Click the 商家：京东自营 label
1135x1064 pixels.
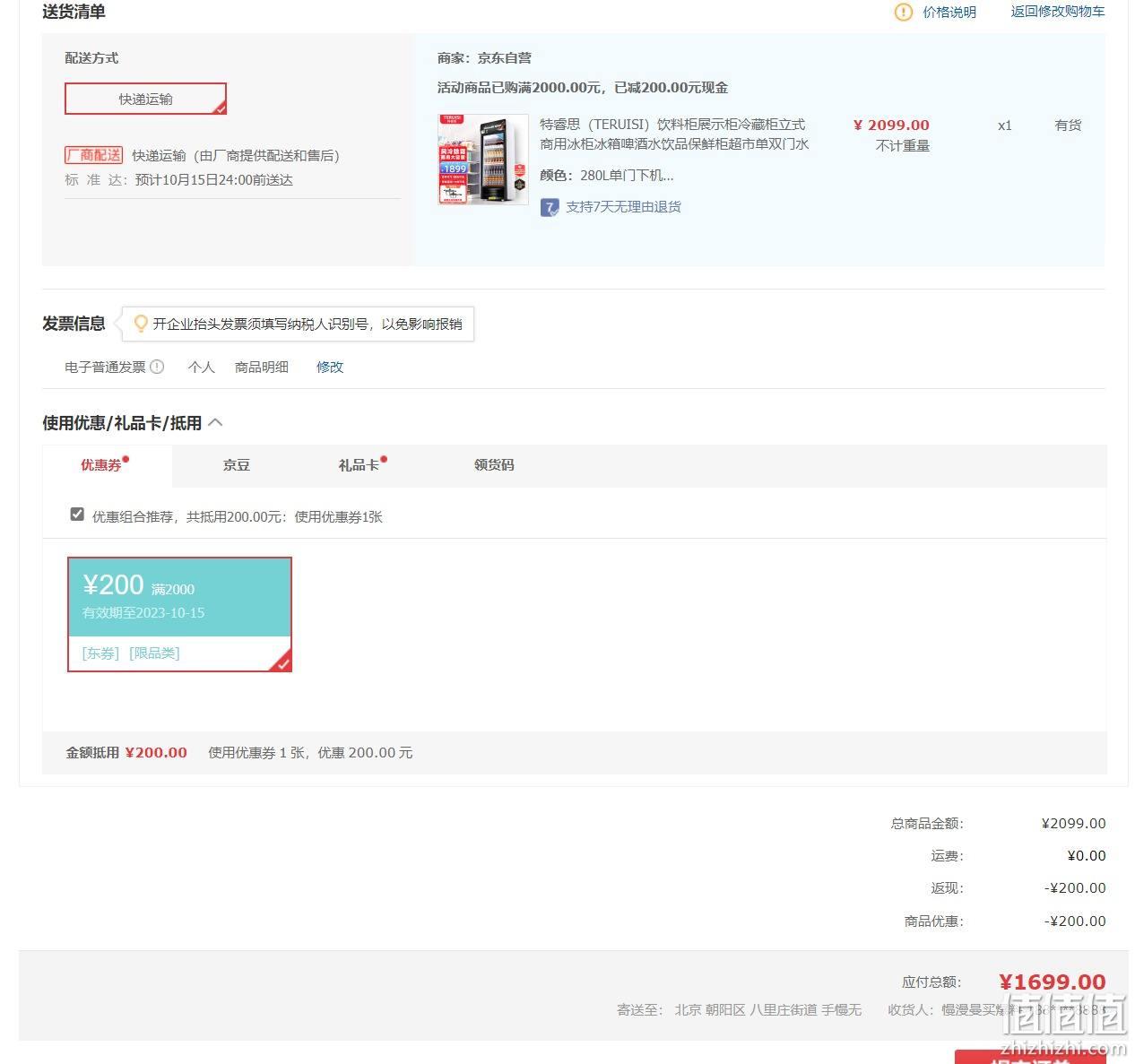tap(484, 58)
